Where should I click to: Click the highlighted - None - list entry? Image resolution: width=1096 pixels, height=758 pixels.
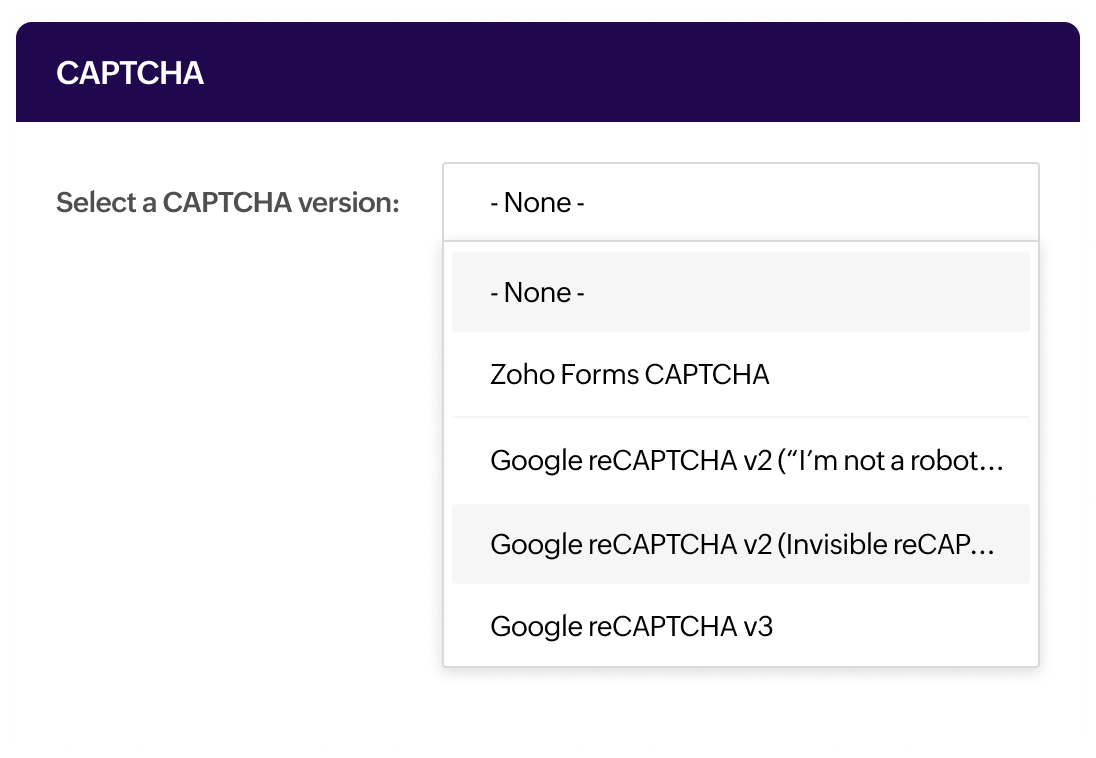(x=536, y=292)
